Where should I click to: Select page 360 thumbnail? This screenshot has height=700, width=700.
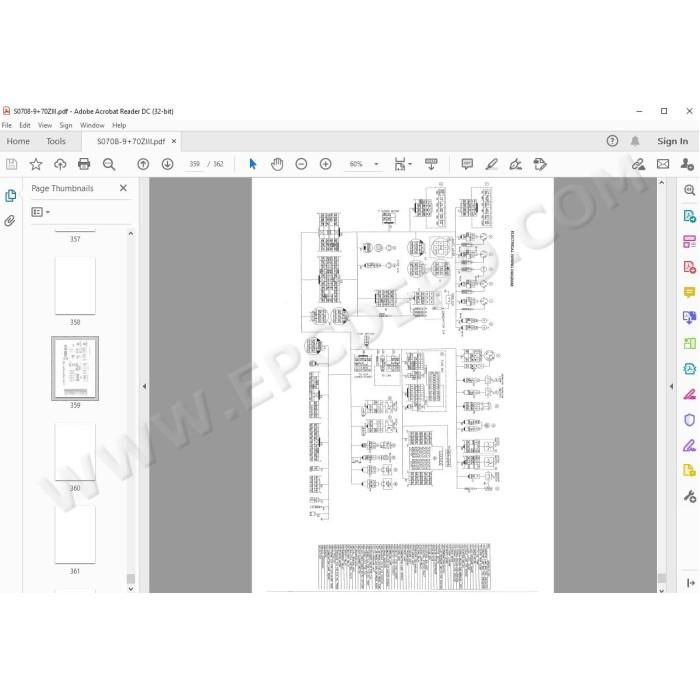[x=75, y=452]
